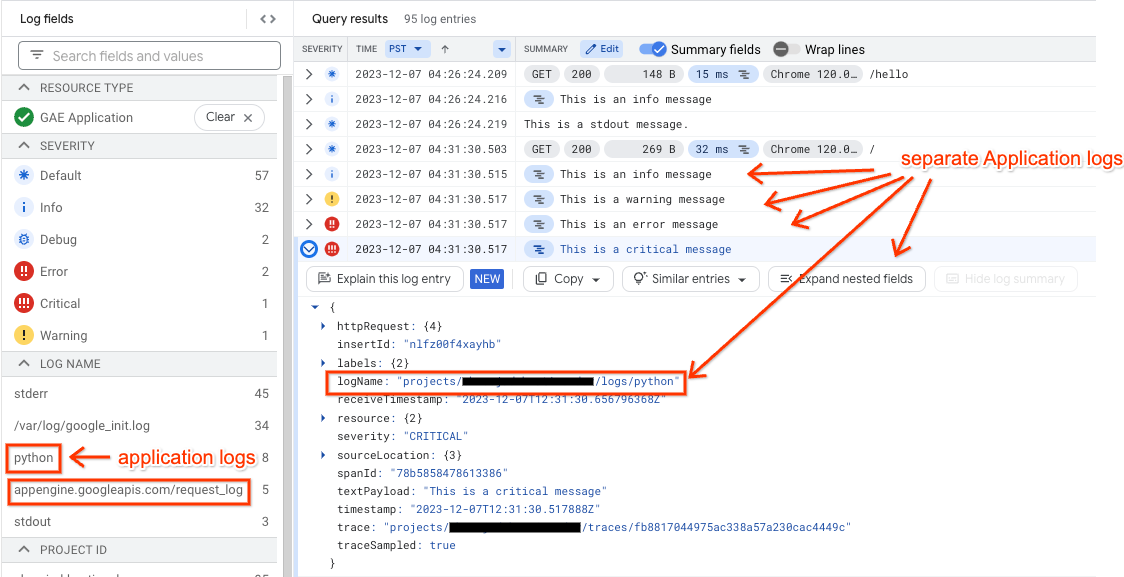
Task: Click the Expand nested fields button
Action: coord(846,279)
